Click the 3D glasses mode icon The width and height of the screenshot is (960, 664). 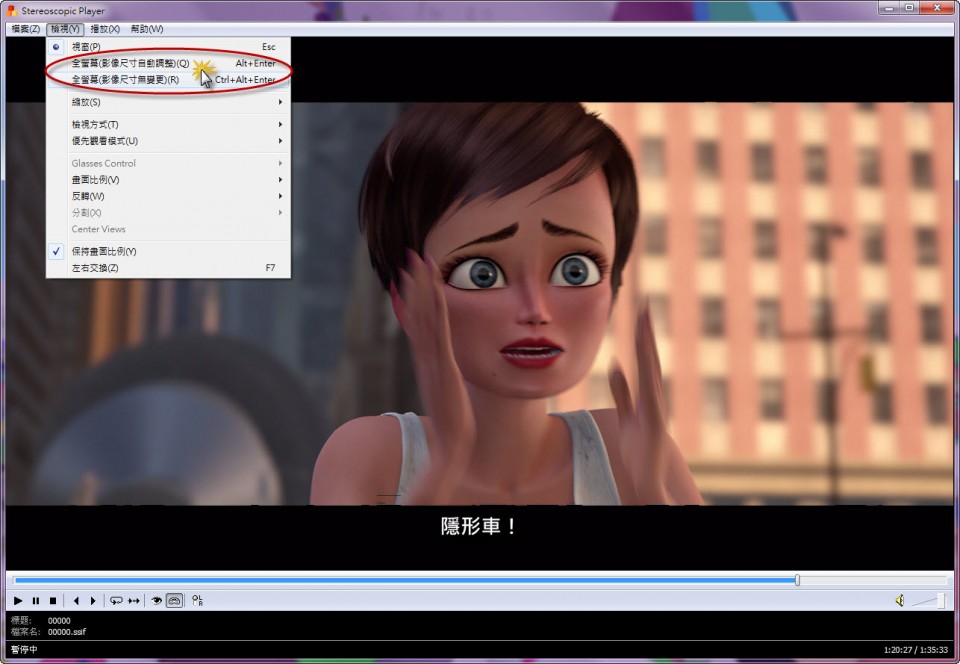click(x=174, y=601)
